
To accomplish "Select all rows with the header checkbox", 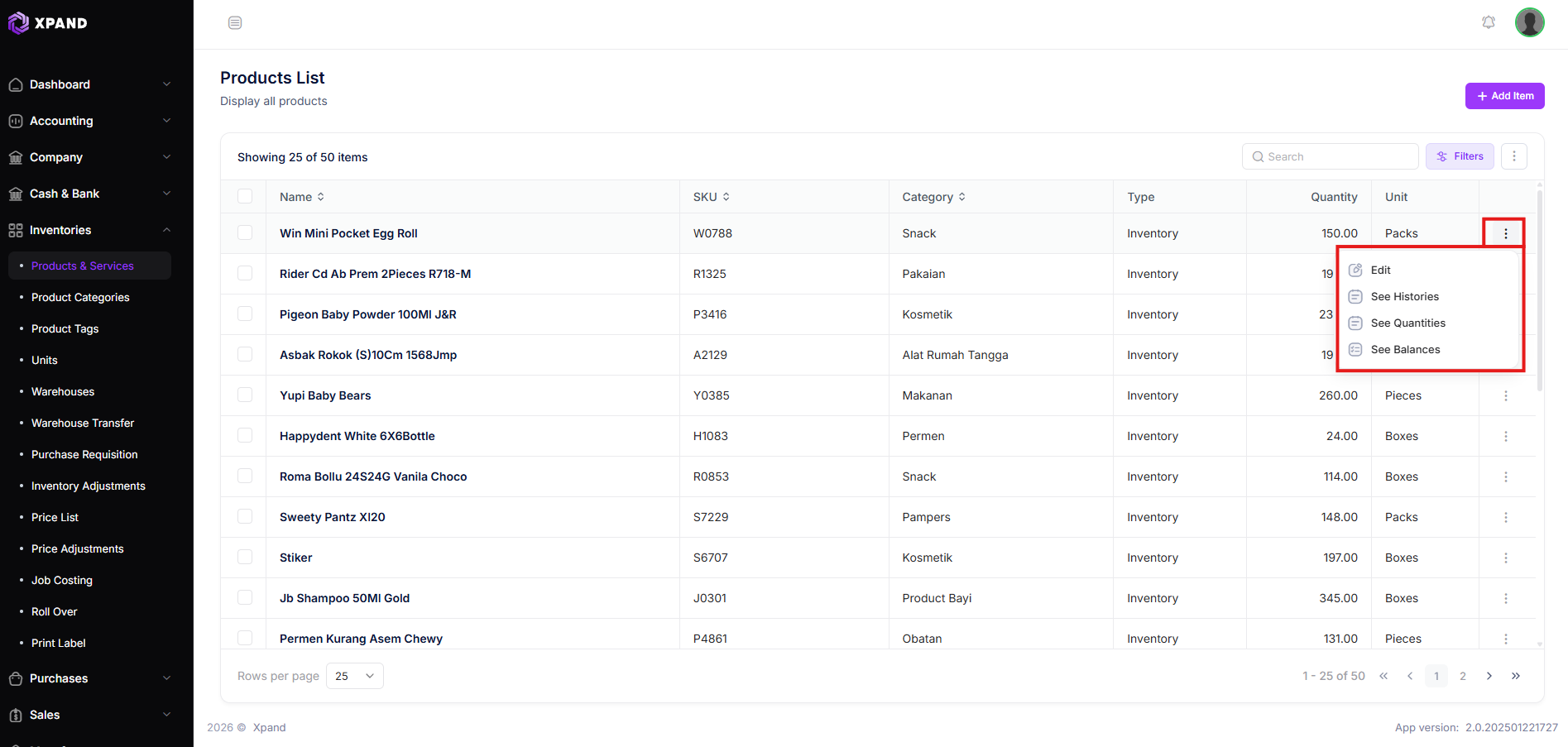I will pyautogui.click(x=245, y=196).
